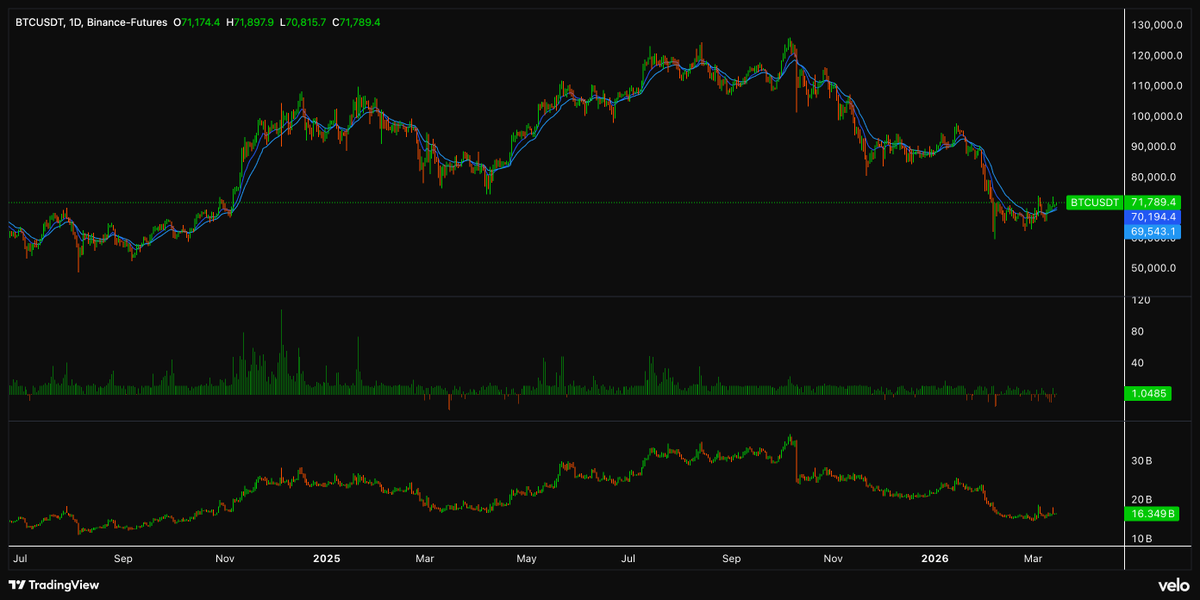The height and width of the screenshot is (600, 1200).
Task: Click the May label on the time axis
Action: click(x=528, y=559)
